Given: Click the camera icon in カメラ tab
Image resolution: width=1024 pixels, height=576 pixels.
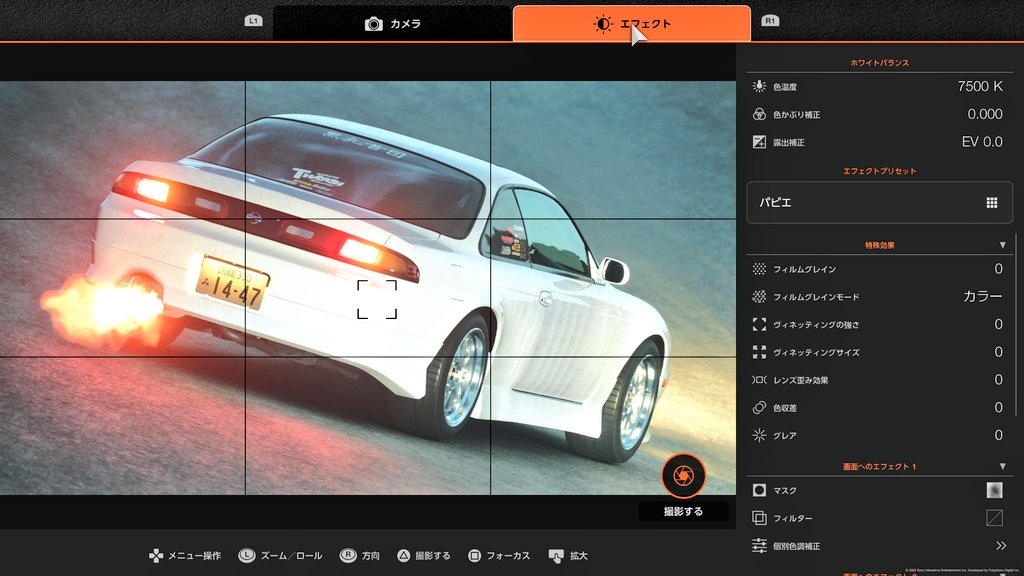Looking at the screenshot, I should pos(374,24).
